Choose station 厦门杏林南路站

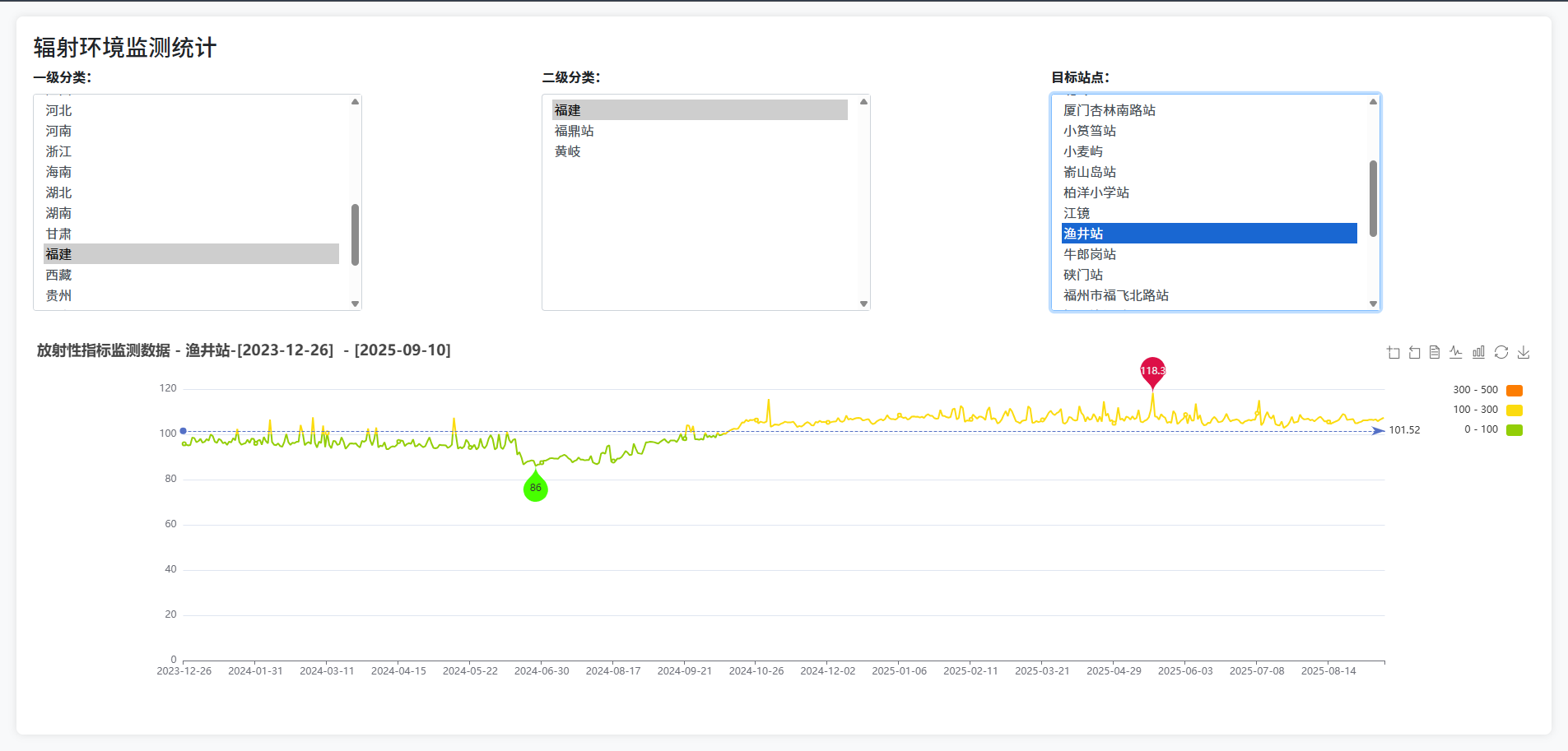[1209, 110]
